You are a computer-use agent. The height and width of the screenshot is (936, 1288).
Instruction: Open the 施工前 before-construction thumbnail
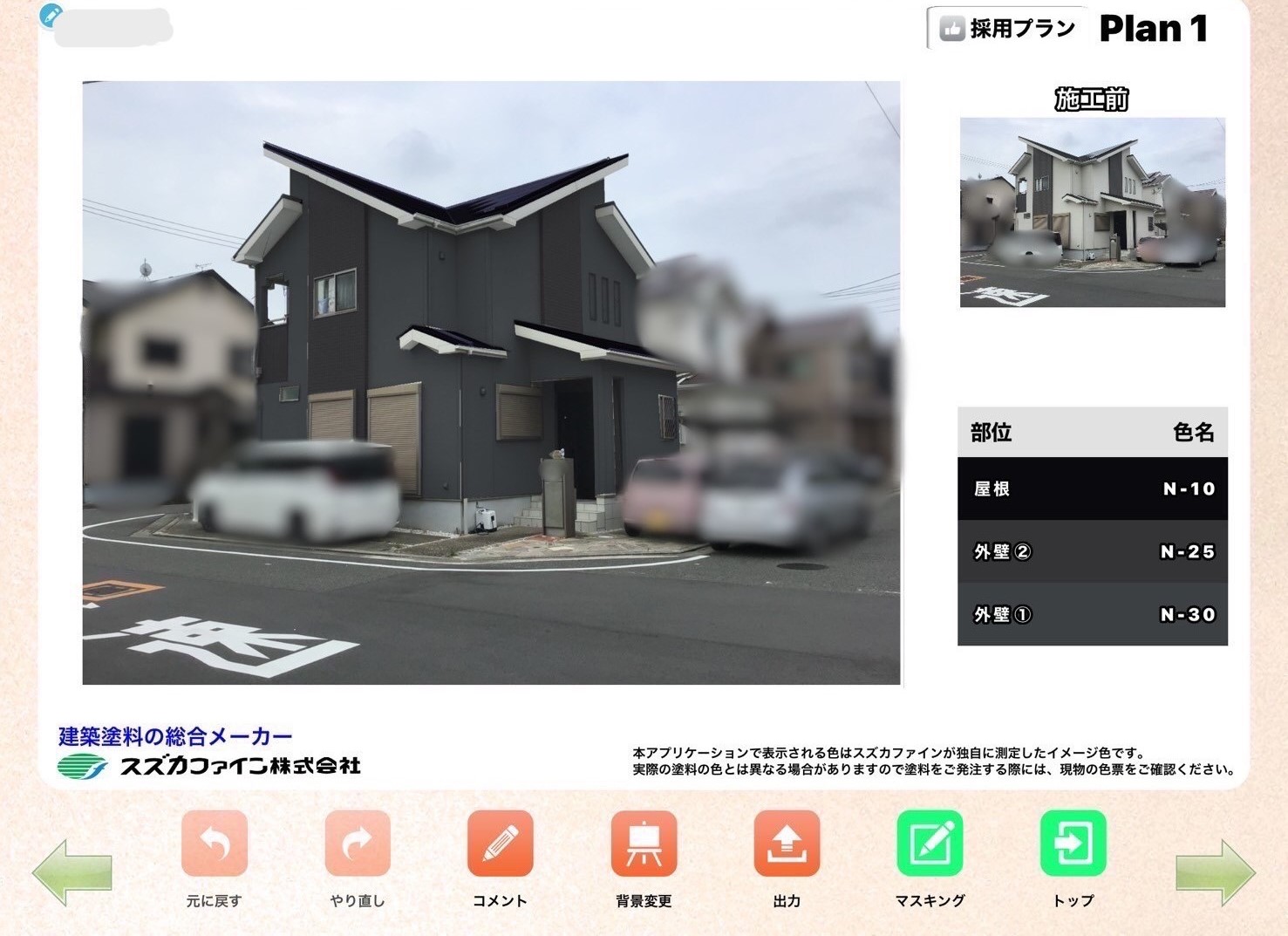(1092, 212)
